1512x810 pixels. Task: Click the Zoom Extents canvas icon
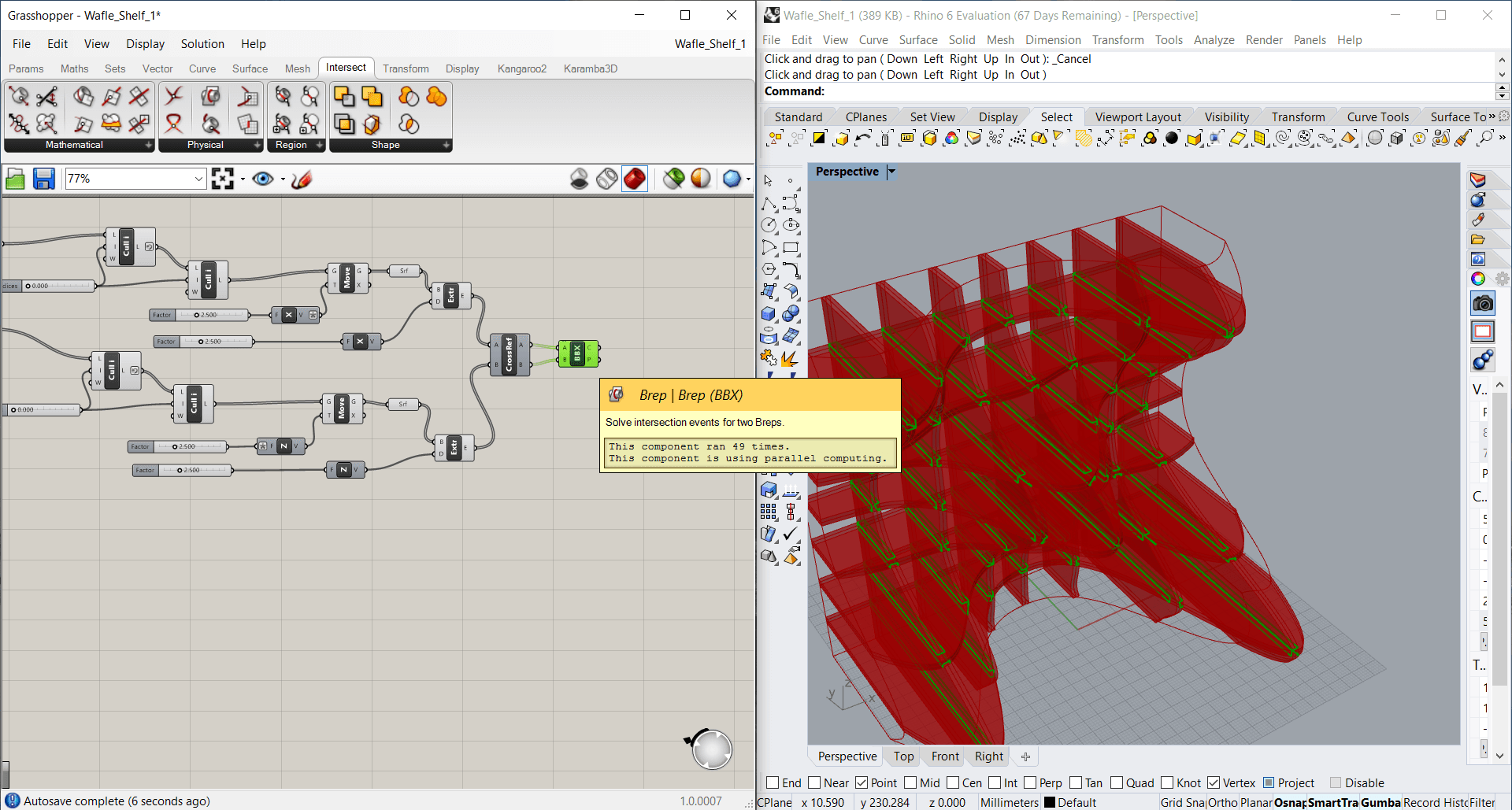tap(223, 179)
